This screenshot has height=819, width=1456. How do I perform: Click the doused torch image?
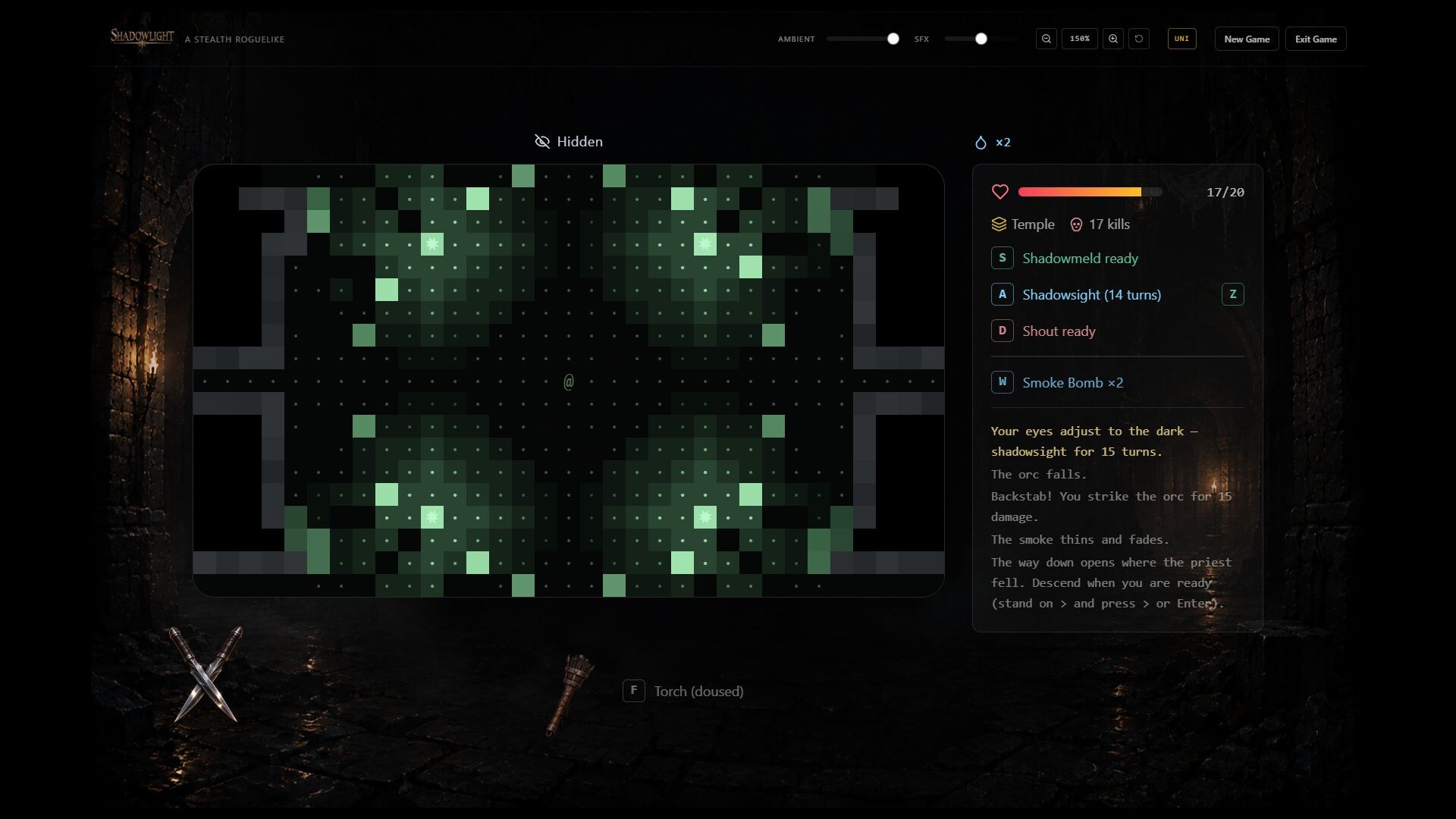571,695
